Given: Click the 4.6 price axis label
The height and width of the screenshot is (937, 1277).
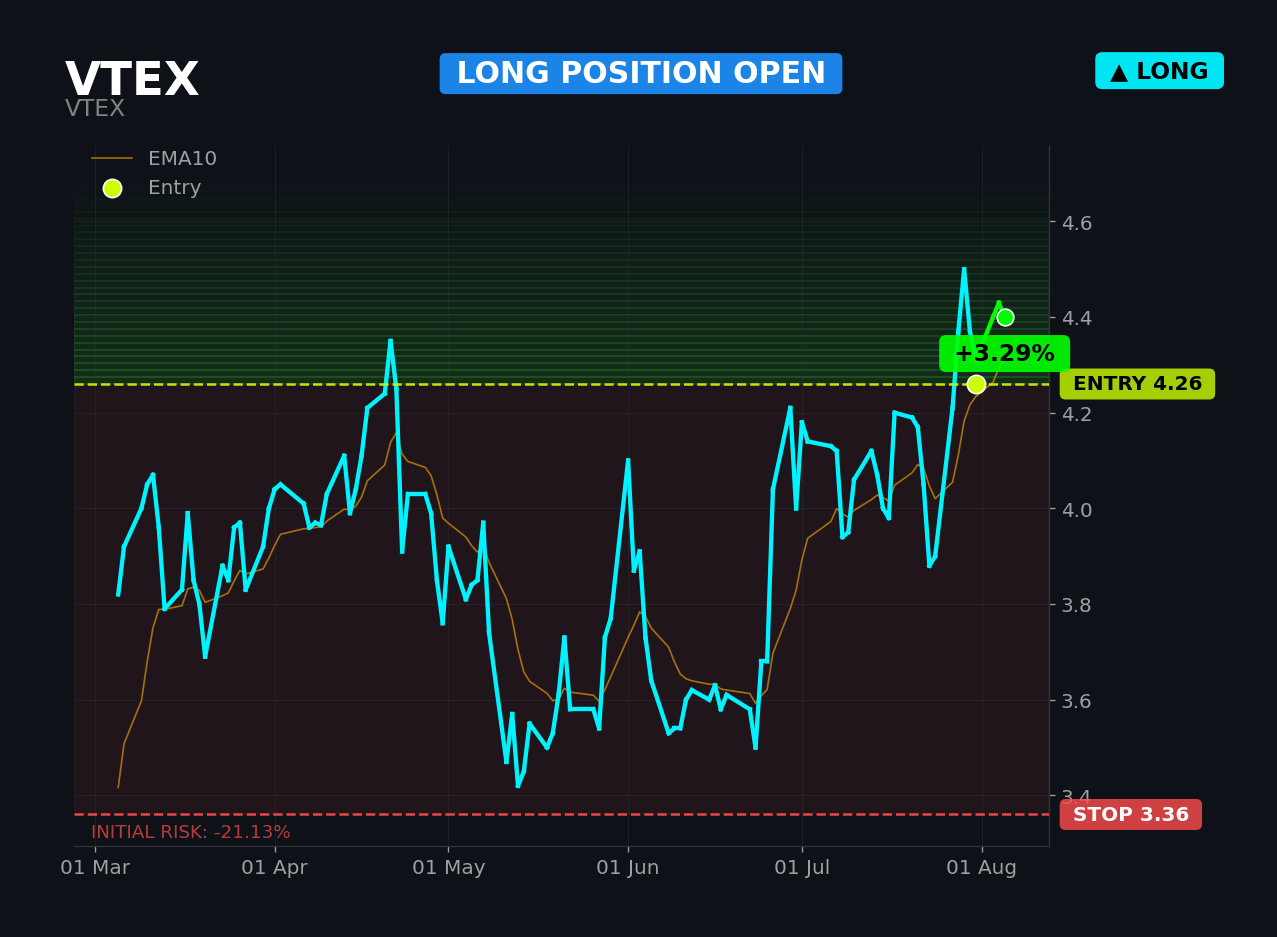Looking at the screenshot, I should (1077, 223).
